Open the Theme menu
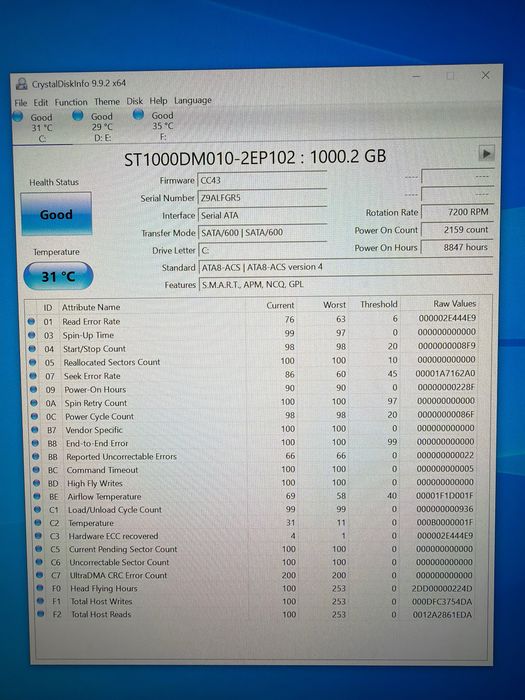Screen dimensions: 525x700 click(x=107, y=102)
